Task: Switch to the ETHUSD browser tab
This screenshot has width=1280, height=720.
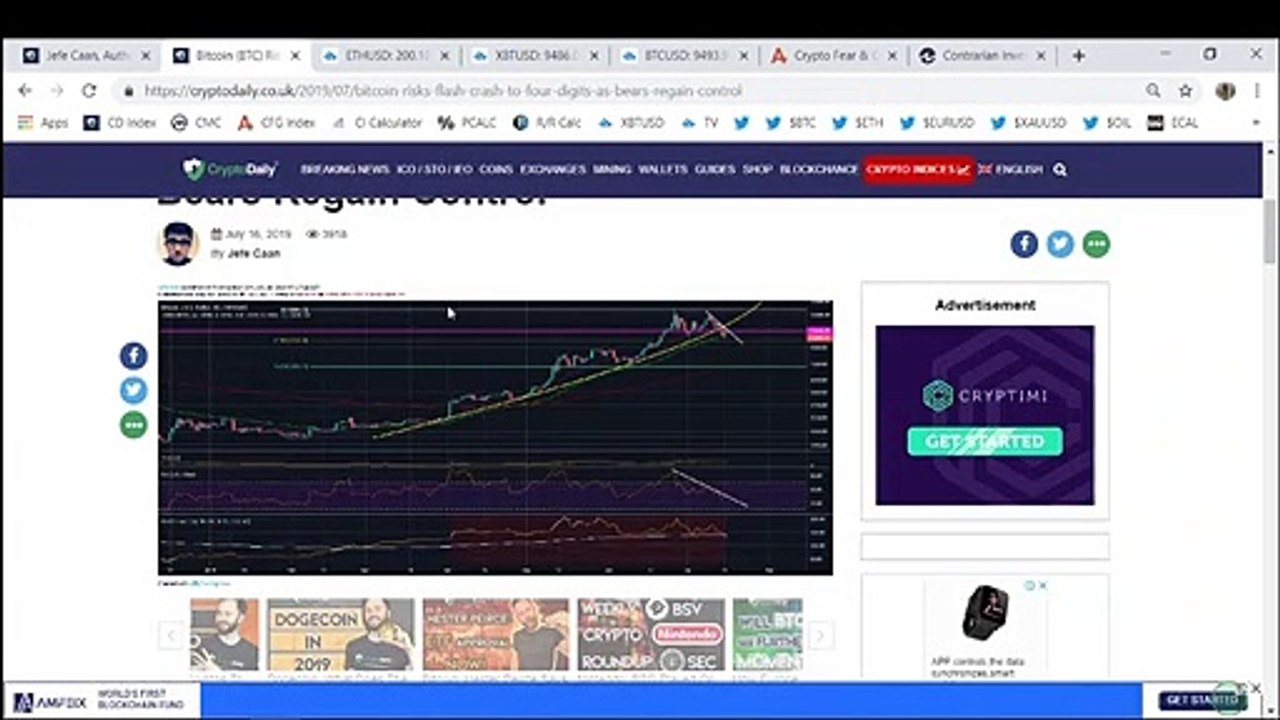Action: click(386, 56)
